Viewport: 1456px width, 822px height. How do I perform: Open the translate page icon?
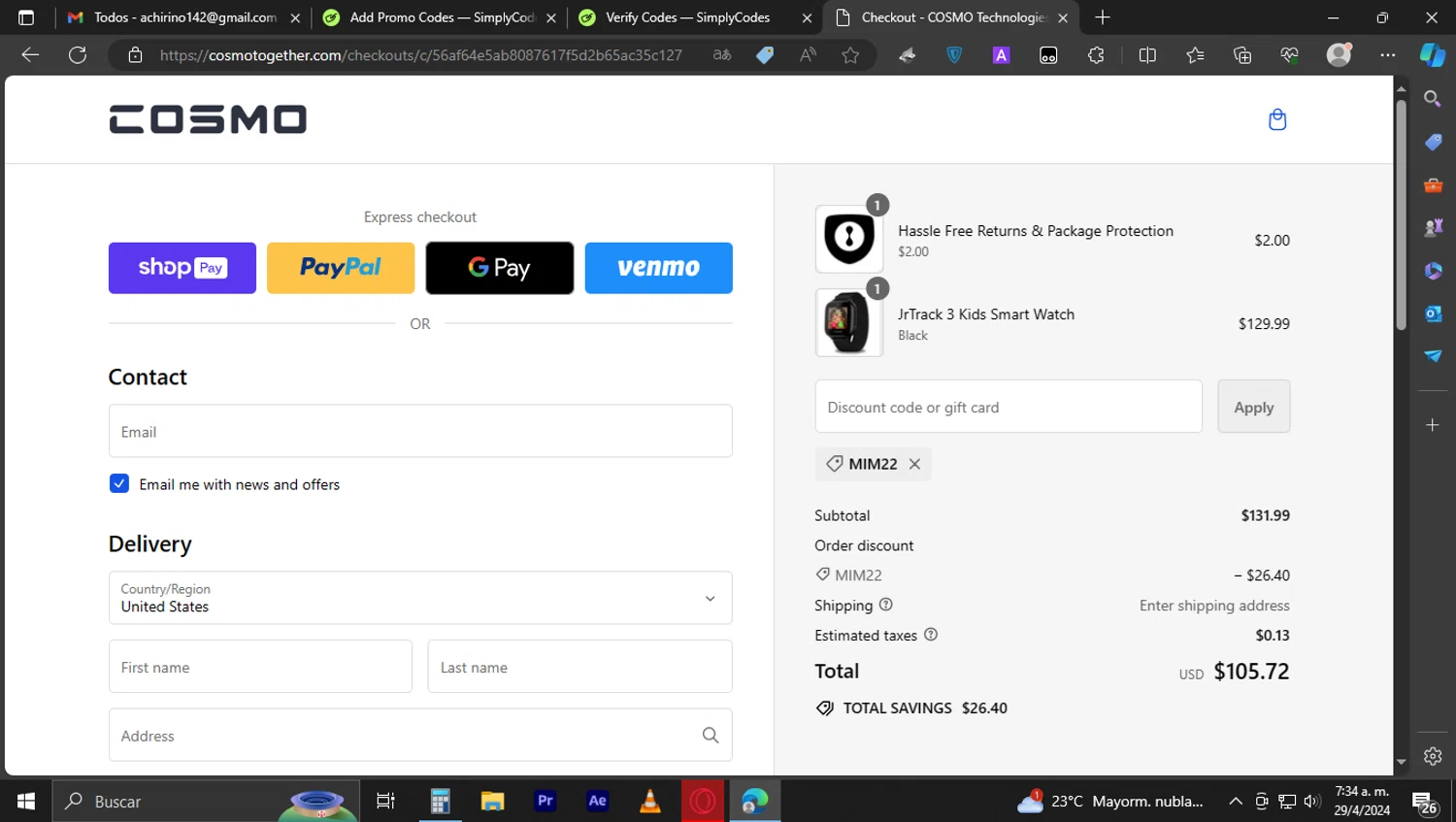point(721,55)
